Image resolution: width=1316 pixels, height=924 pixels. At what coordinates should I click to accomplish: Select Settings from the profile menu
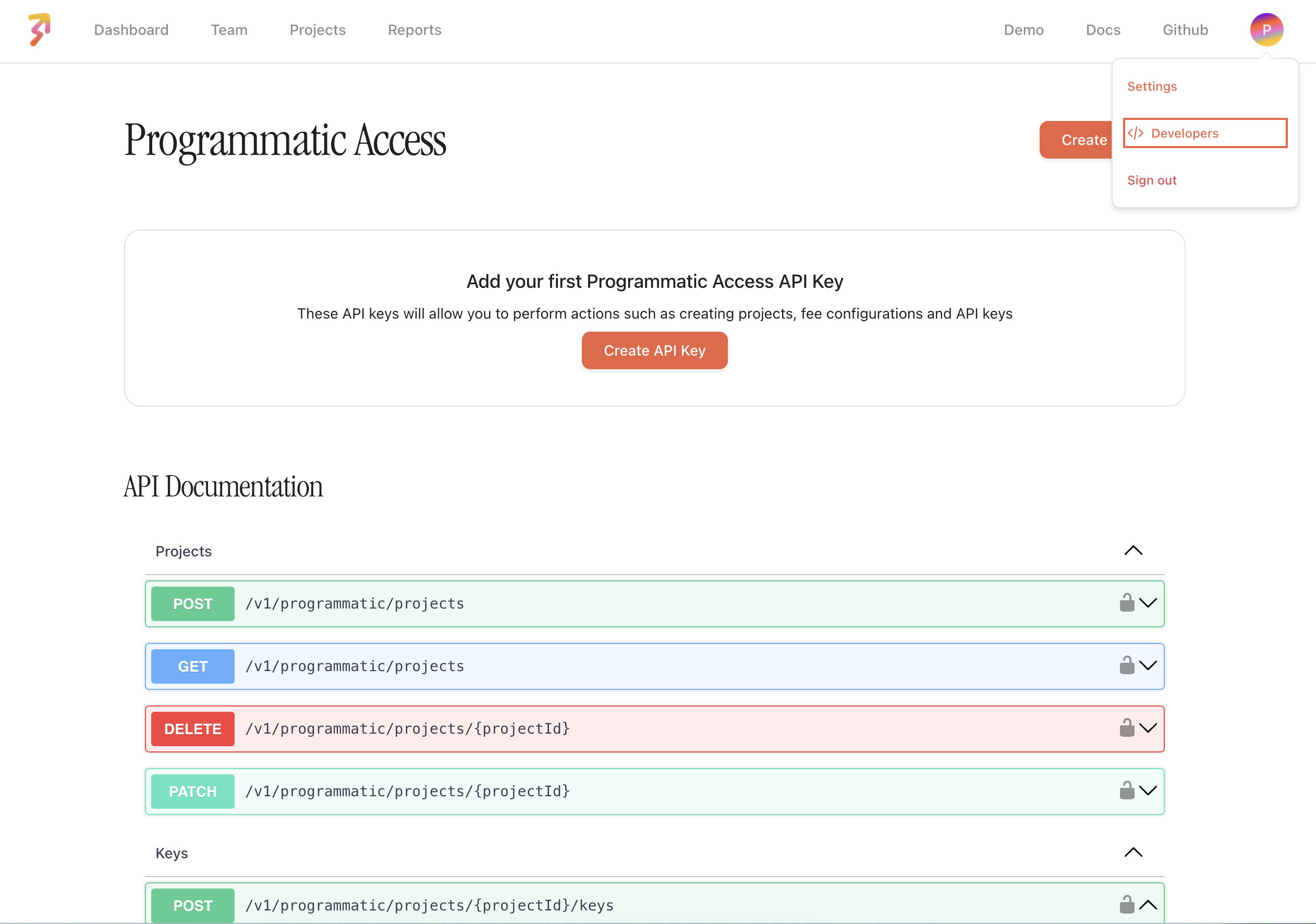click(1151, 87)
